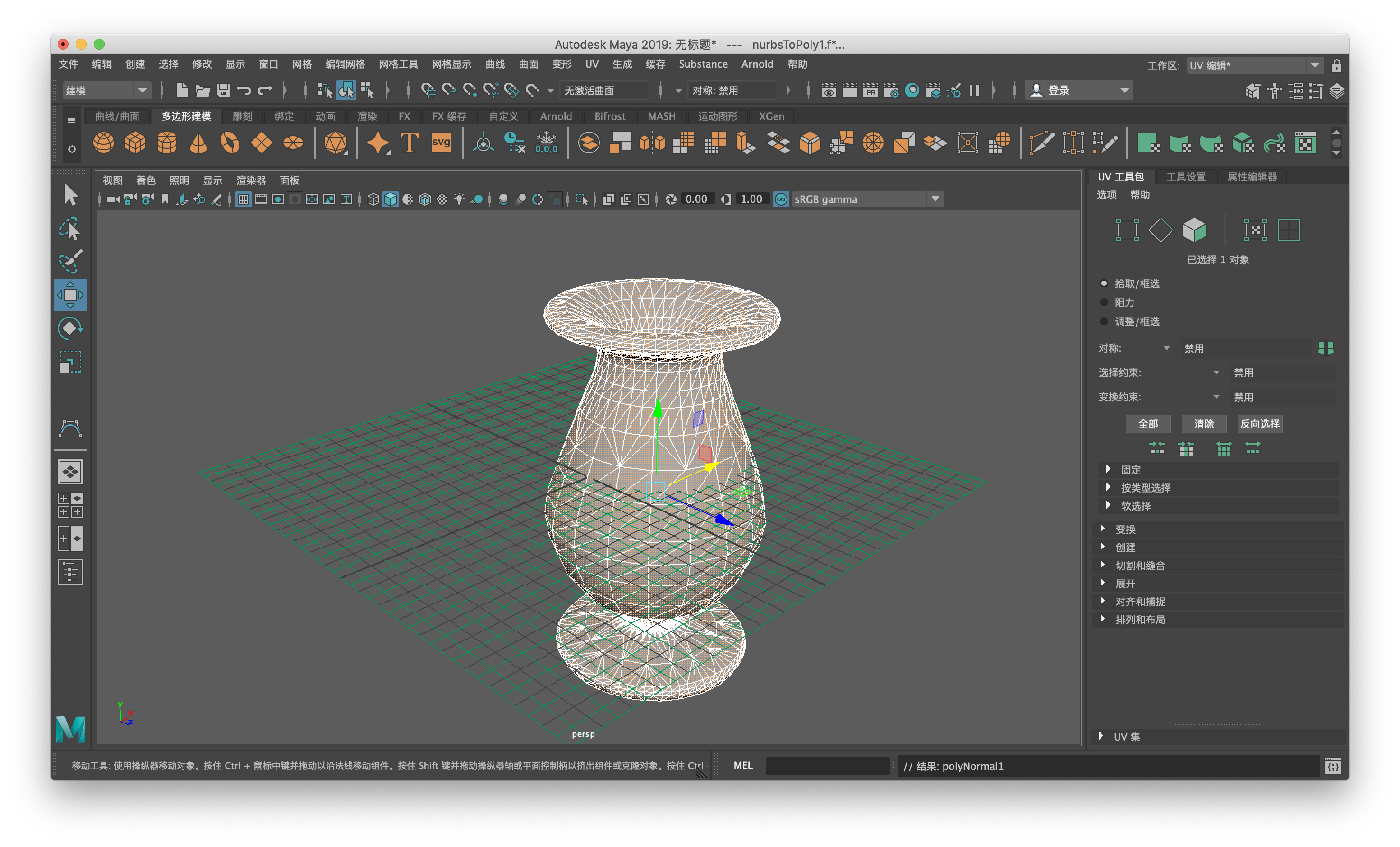Image resolution: width=1400 pixels, height=847 pixels.
Task: Create a polygon plane from the shelf
Action: 261,143
